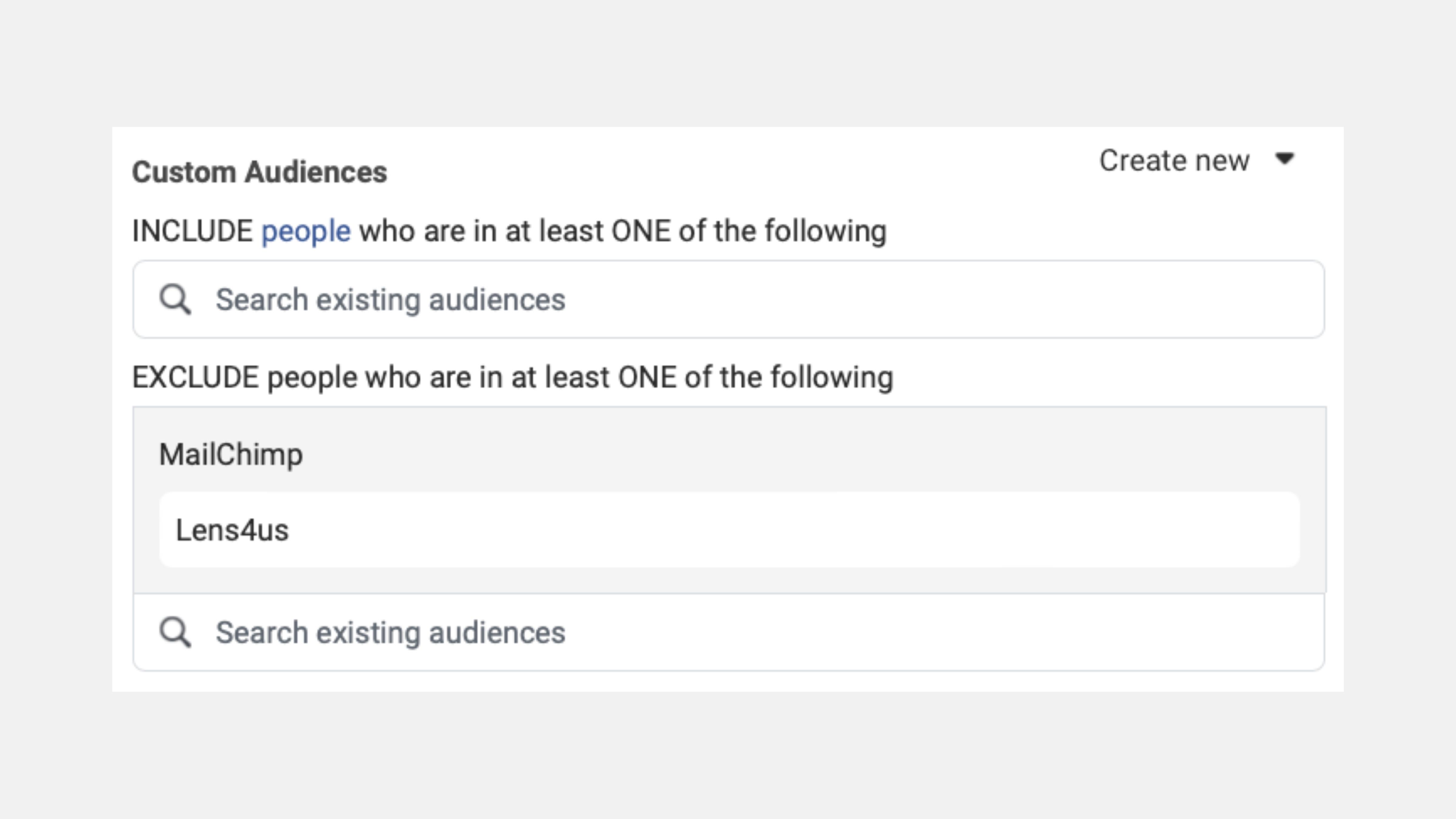Click the magnifier icon in INCLUDE search
Screen dimensions: 1456x819
pos(175,299)
